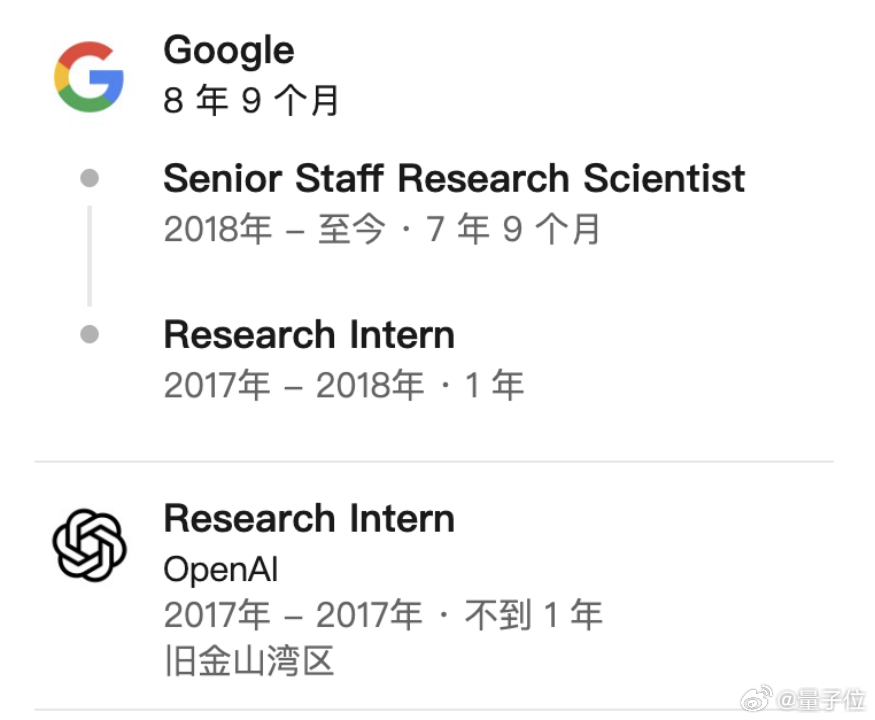875x720 pixels.
Task: Click the Google logo icon
Action: click(89, 76)
